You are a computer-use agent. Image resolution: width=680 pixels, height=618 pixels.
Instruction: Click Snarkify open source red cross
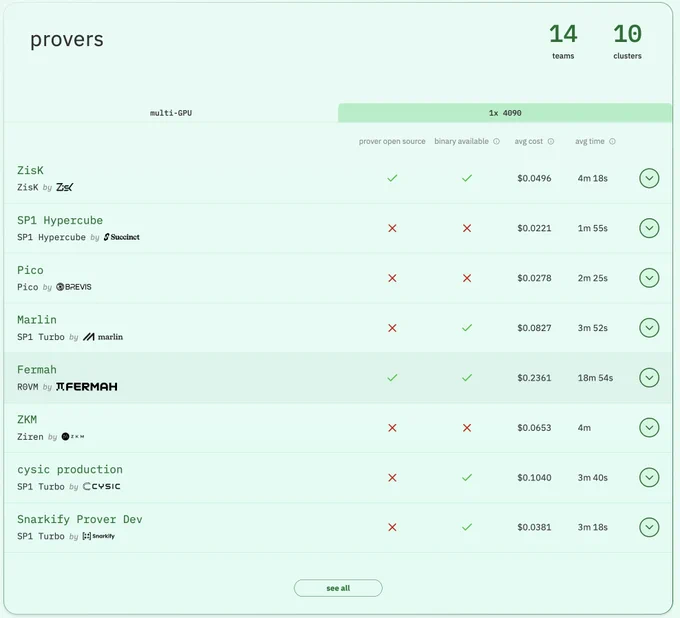(392, 527)
